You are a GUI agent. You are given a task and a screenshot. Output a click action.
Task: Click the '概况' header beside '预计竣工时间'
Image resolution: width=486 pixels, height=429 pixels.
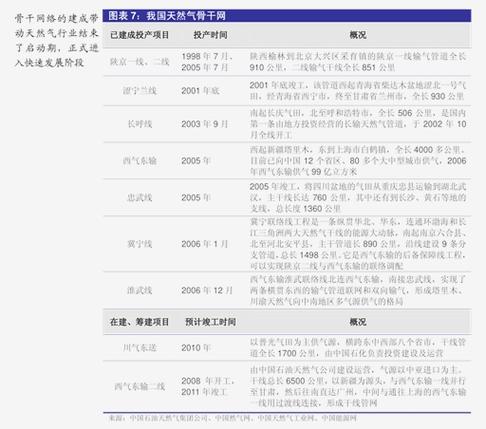358,322
